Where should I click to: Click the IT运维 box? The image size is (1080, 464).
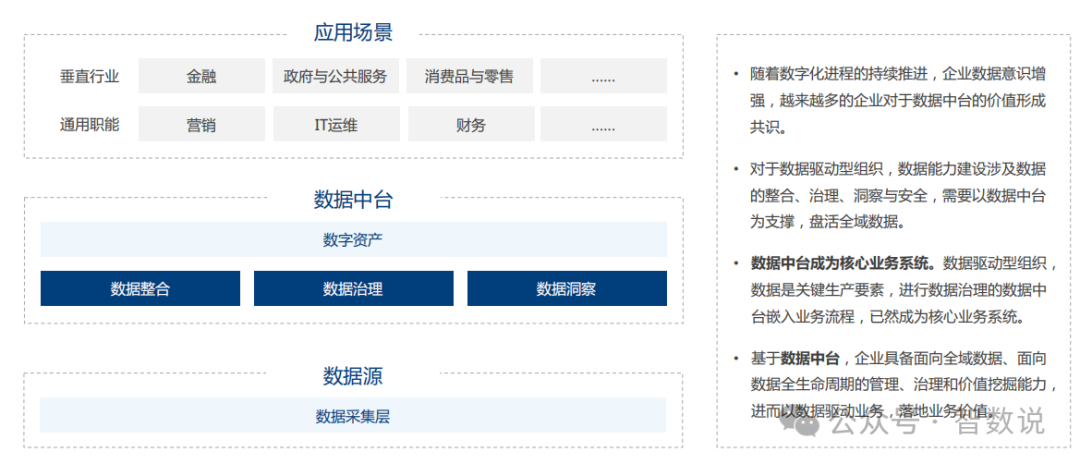(x=335, y=125)
